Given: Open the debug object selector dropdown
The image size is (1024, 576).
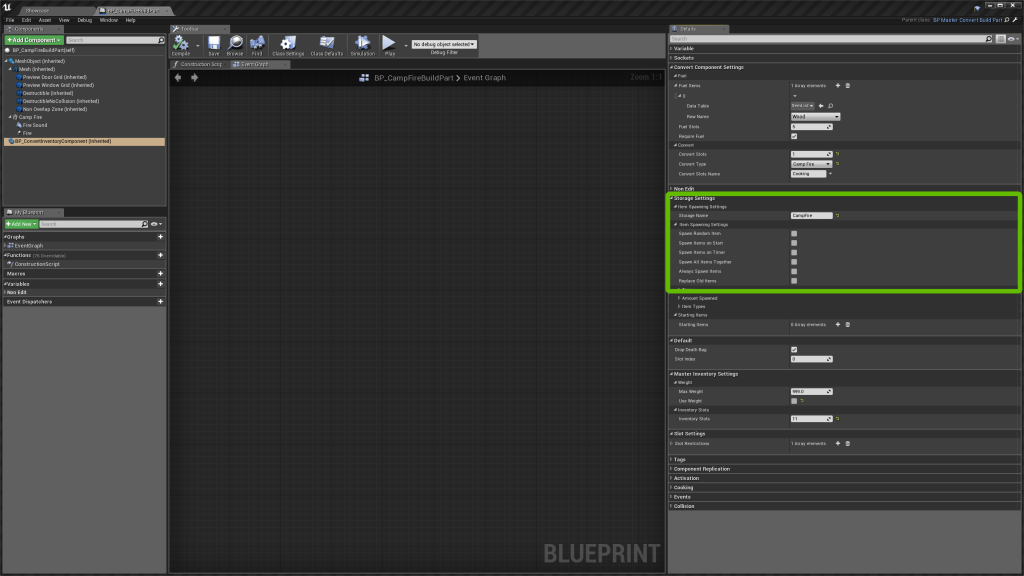Looking at the screenshot, I should click(444, 44).
